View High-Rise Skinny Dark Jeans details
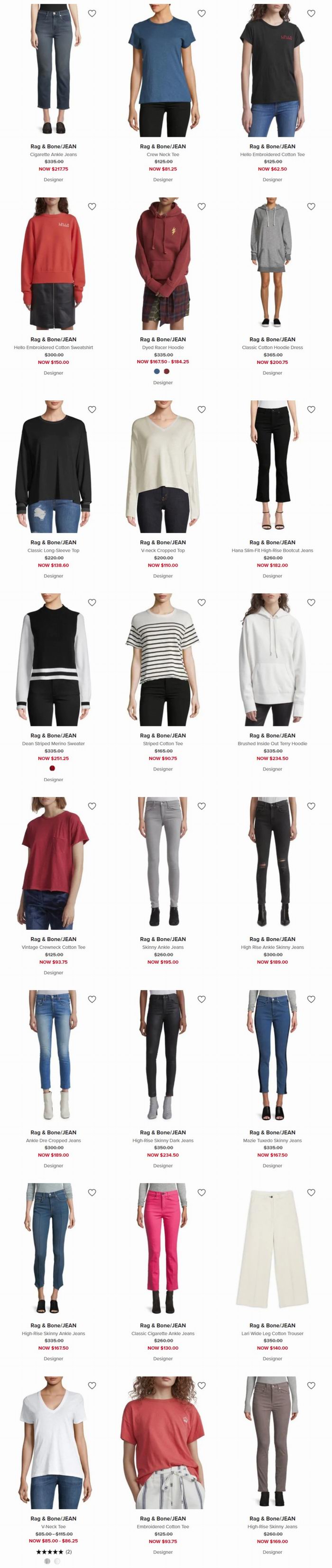The height and width of the screenshot is (1568, 332). point(163,1141)
